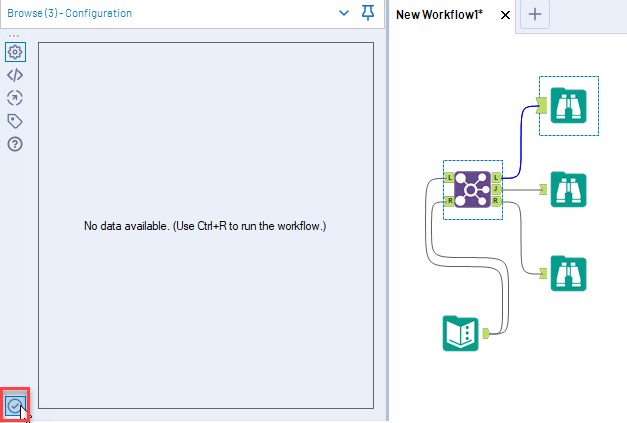
Task: Switch to New Workflow1 tab
Action: [x=439, y=15]
